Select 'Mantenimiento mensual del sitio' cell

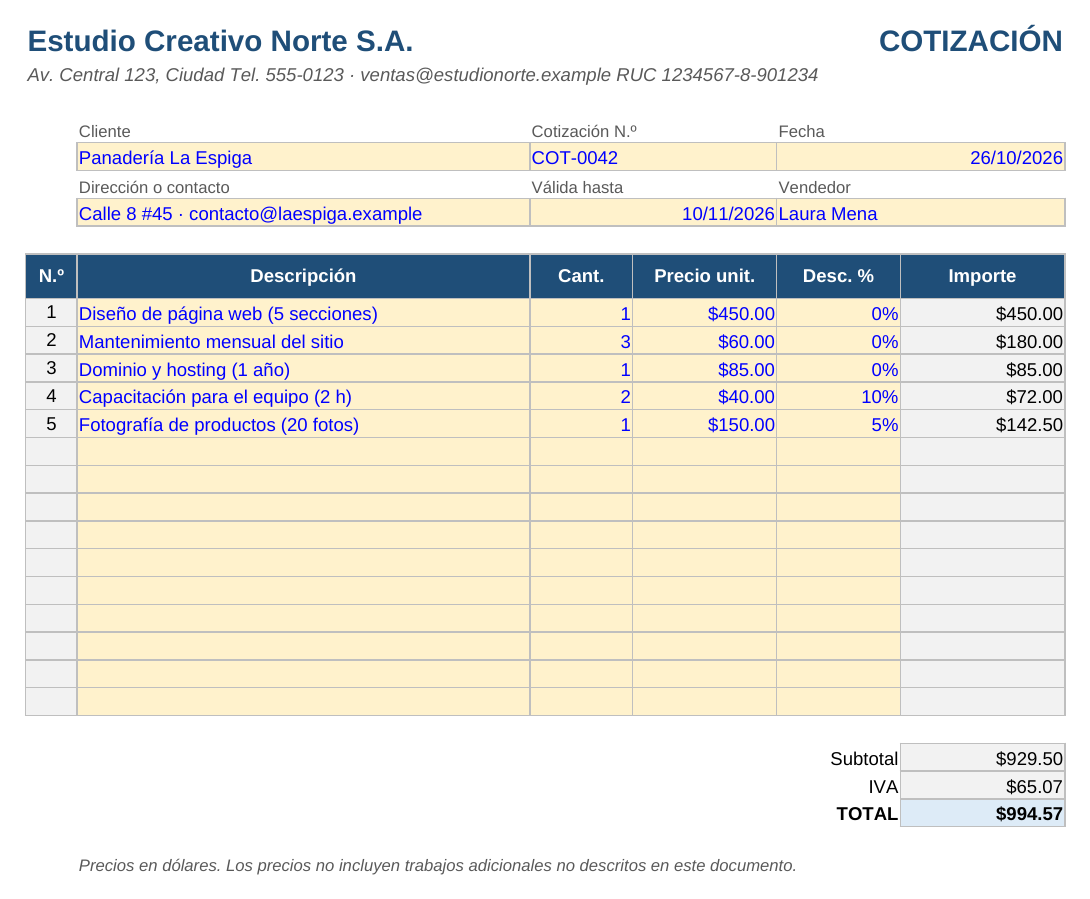[x=303, y=341]
